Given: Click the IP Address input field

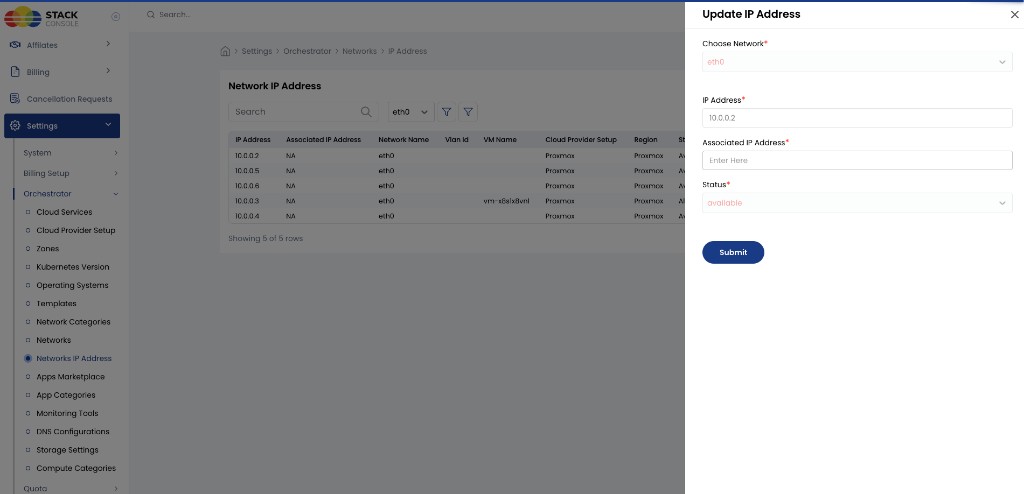Looking at the screenshot, I should (x=857, y=118).
